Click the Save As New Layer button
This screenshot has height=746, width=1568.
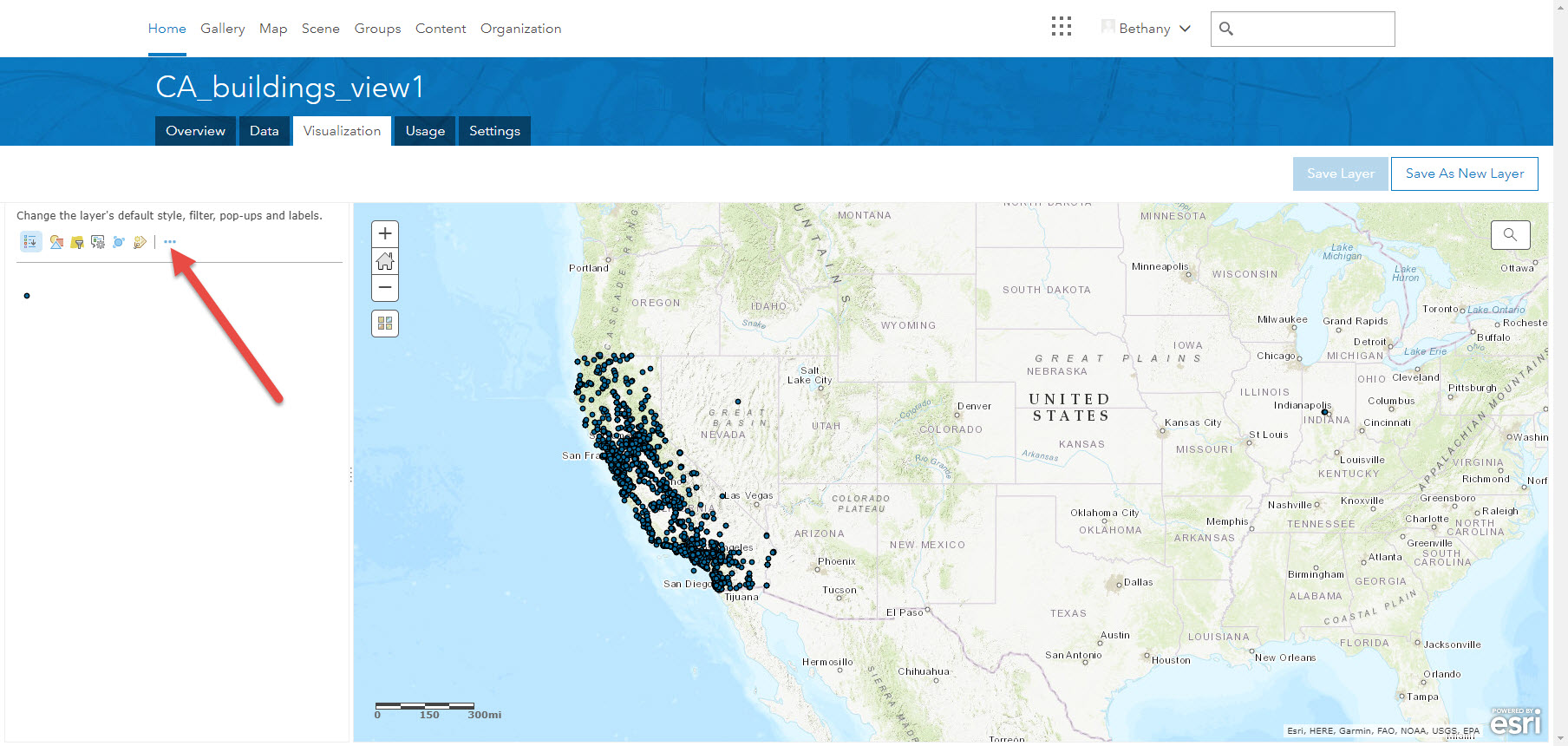pos(1464,173)
